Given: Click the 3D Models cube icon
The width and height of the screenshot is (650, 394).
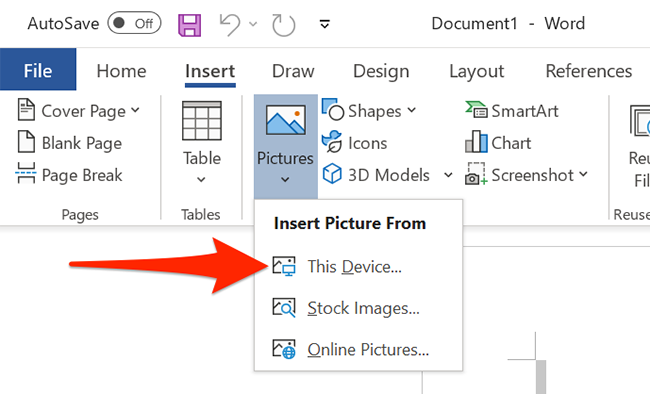Looking at the screenshot, I should pos(332,173).
